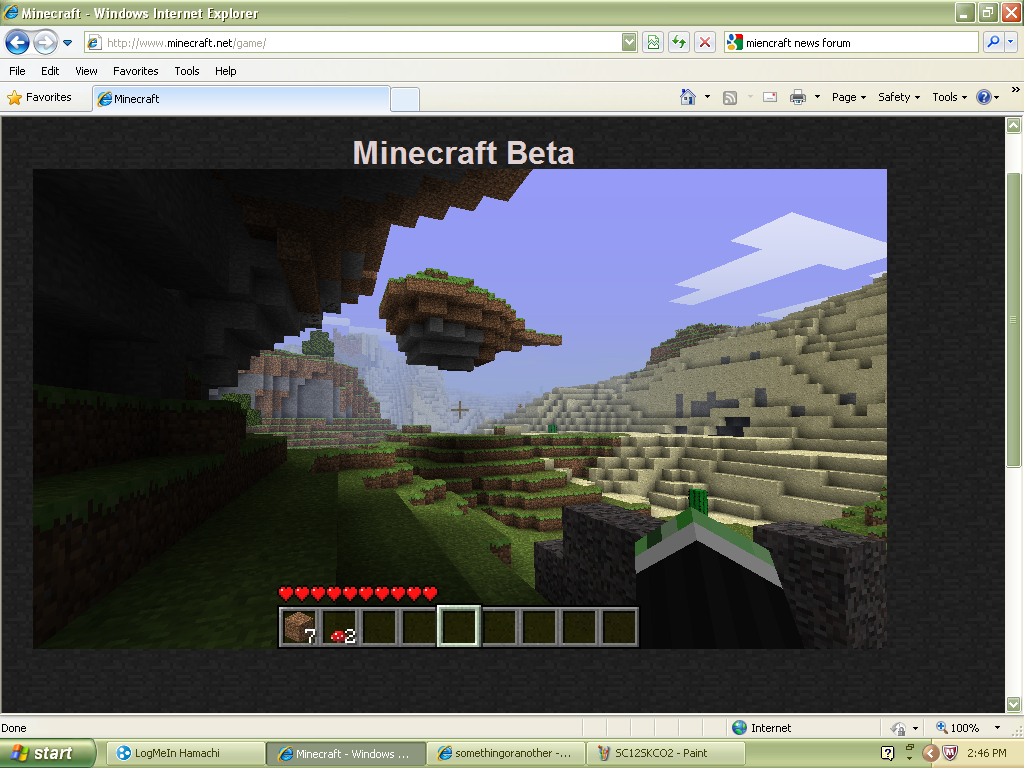Click the Favorites star button
1024x768 pixels.
pyautogui.click(x=40, y=97)
